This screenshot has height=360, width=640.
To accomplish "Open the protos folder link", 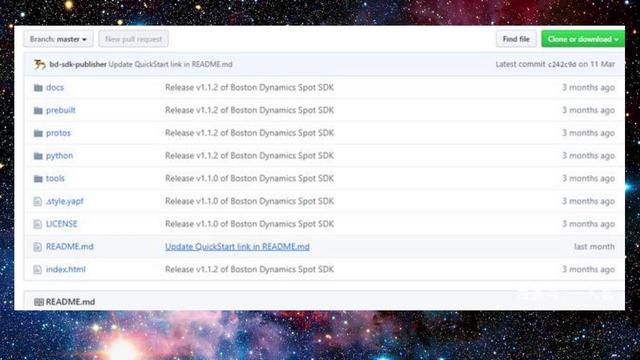I will click(58, 133).
